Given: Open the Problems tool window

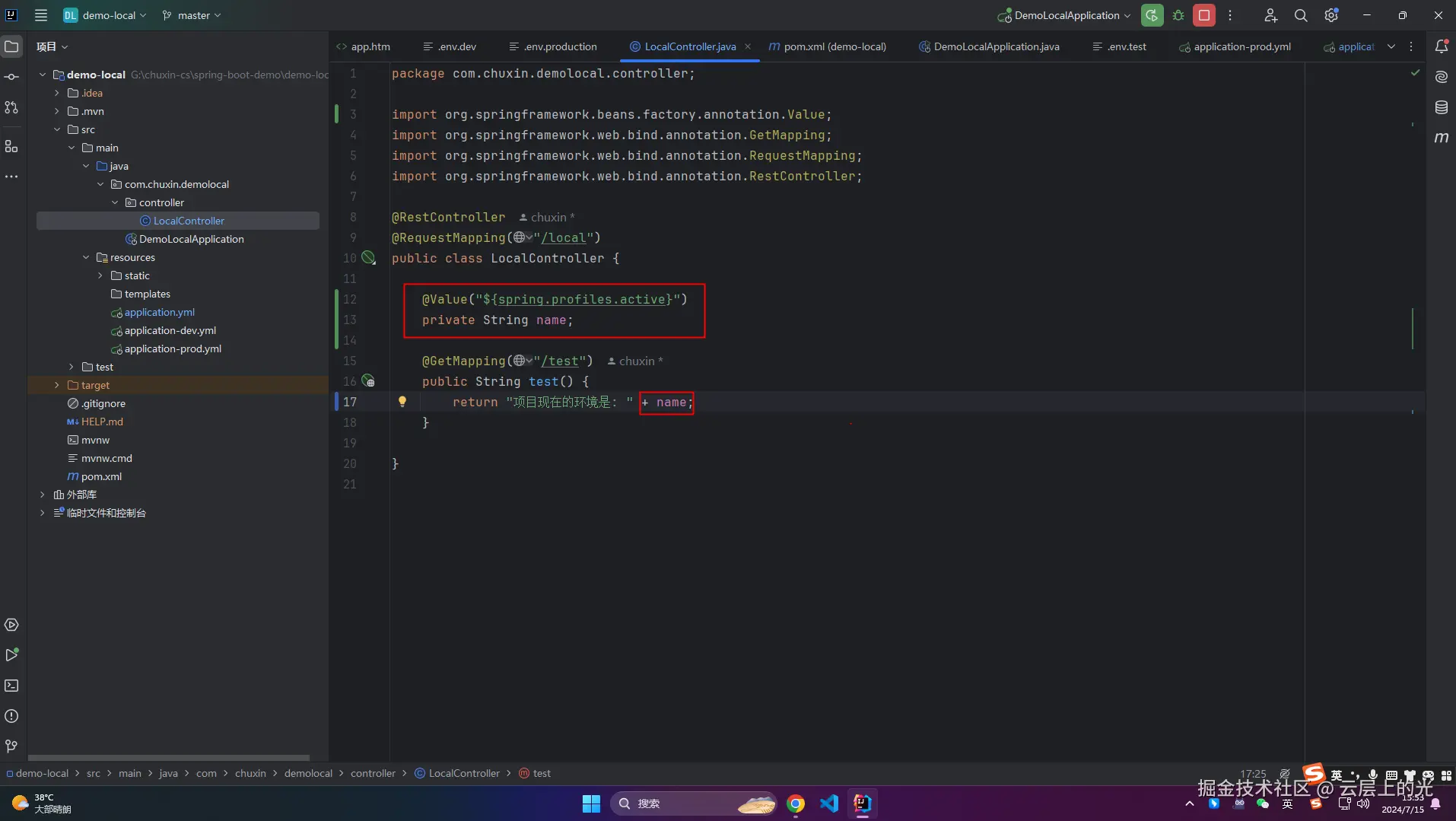Looking at the screenshot, I should (11, 716).
